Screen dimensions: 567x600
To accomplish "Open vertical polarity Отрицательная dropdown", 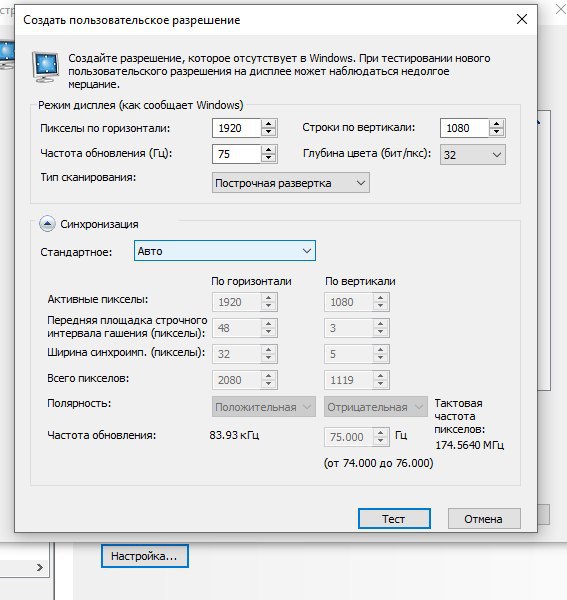I will click(x=375, y=406).
